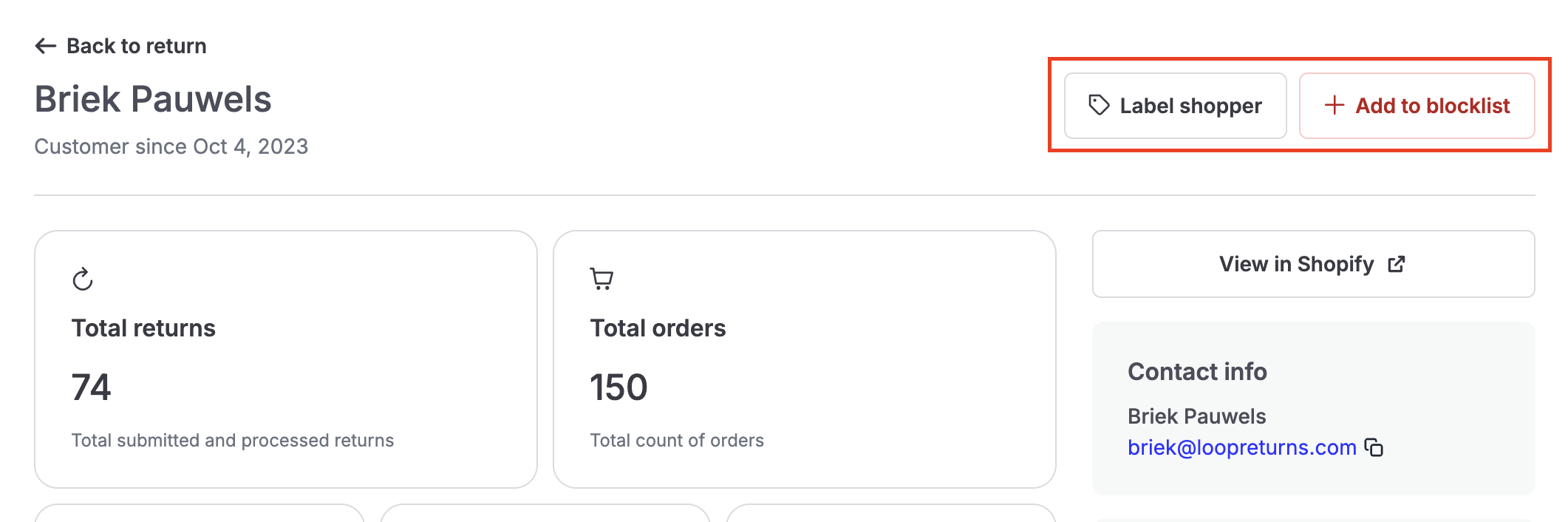Viewport: 1568px width, 522px height.
Task: Click the back arrow icon
Action: pos(45,46)
